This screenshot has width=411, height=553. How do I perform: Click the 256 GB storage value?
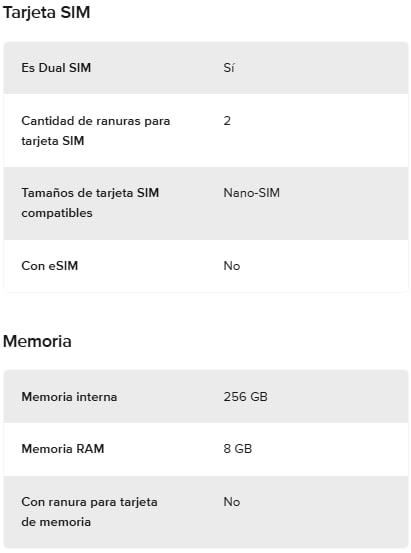click(246, 397)
